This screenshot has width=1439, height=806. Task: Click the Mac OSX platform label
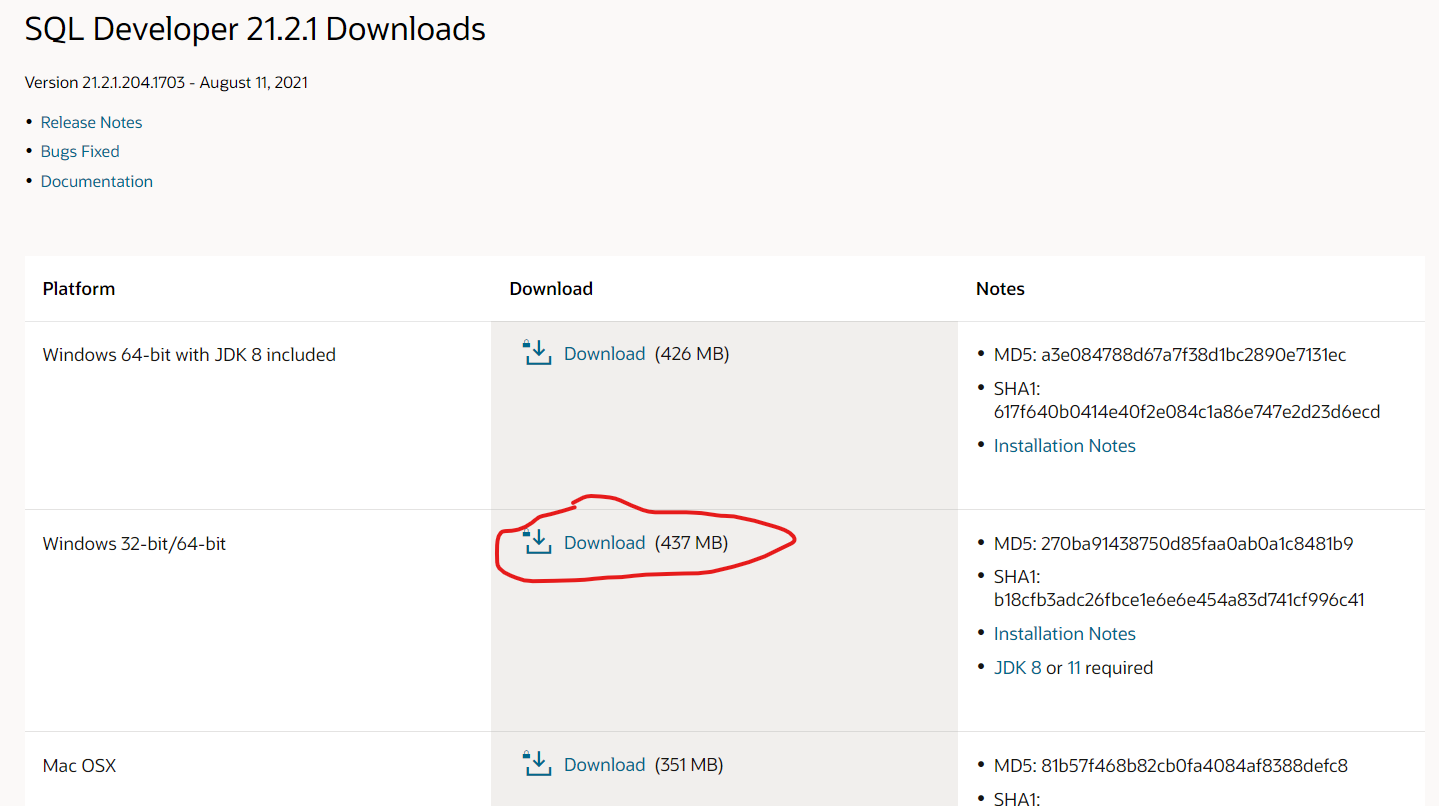click(79, 766)
